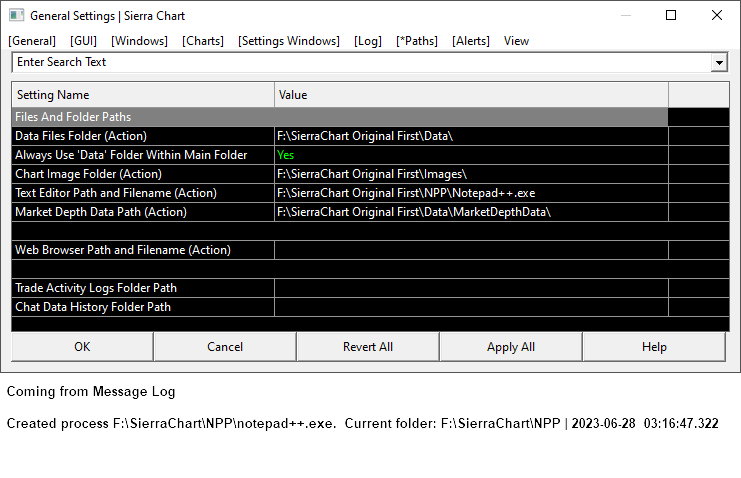This screenshot has height=478, width=741.
Task: Click Chart Image Folder (Action) setting
Action: pos(143,174)
